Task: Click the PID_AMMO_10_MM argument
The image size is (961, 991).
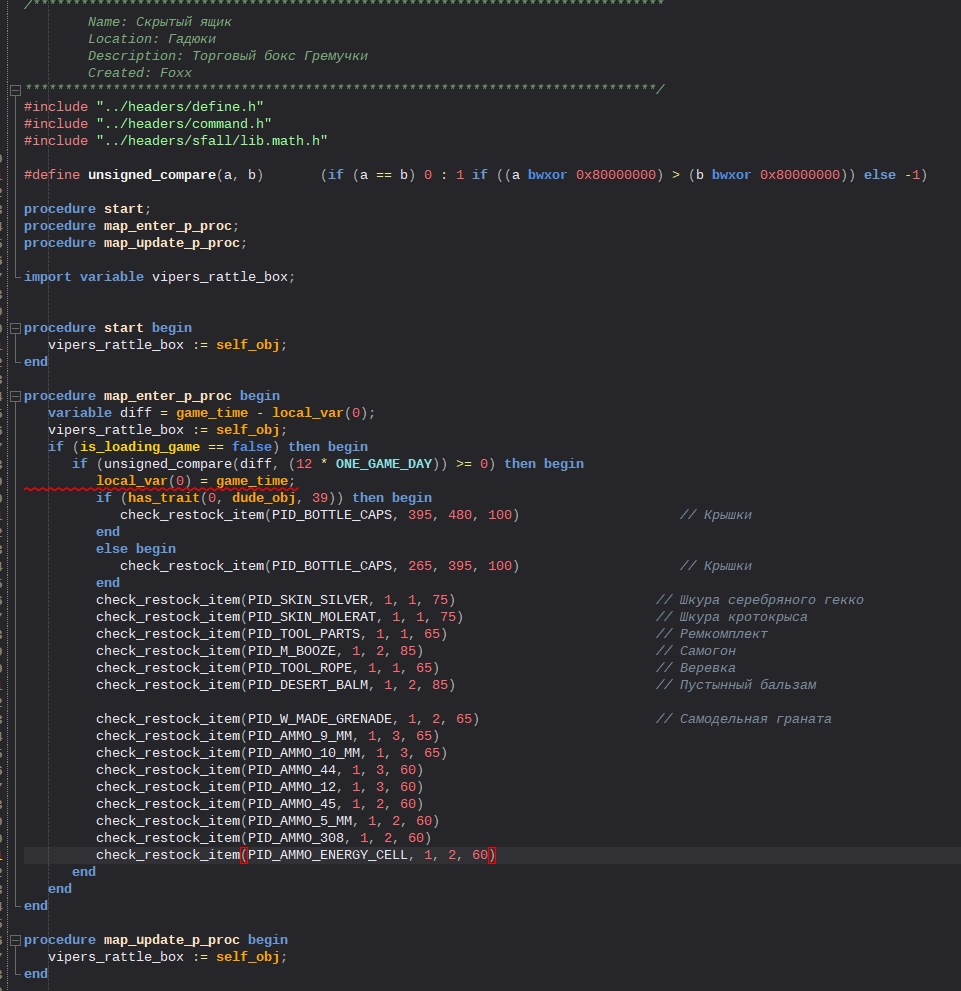Action: tap(304, 755)
